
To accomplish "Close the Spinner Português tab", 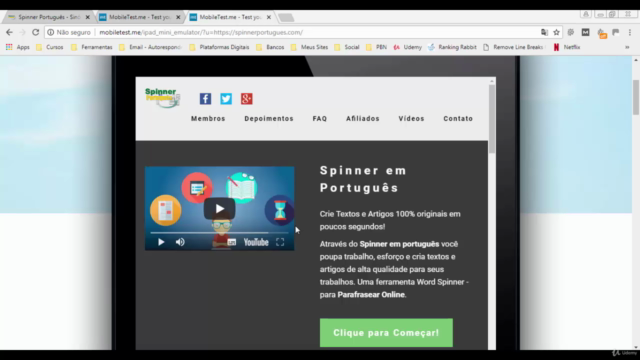I will 87,17.
